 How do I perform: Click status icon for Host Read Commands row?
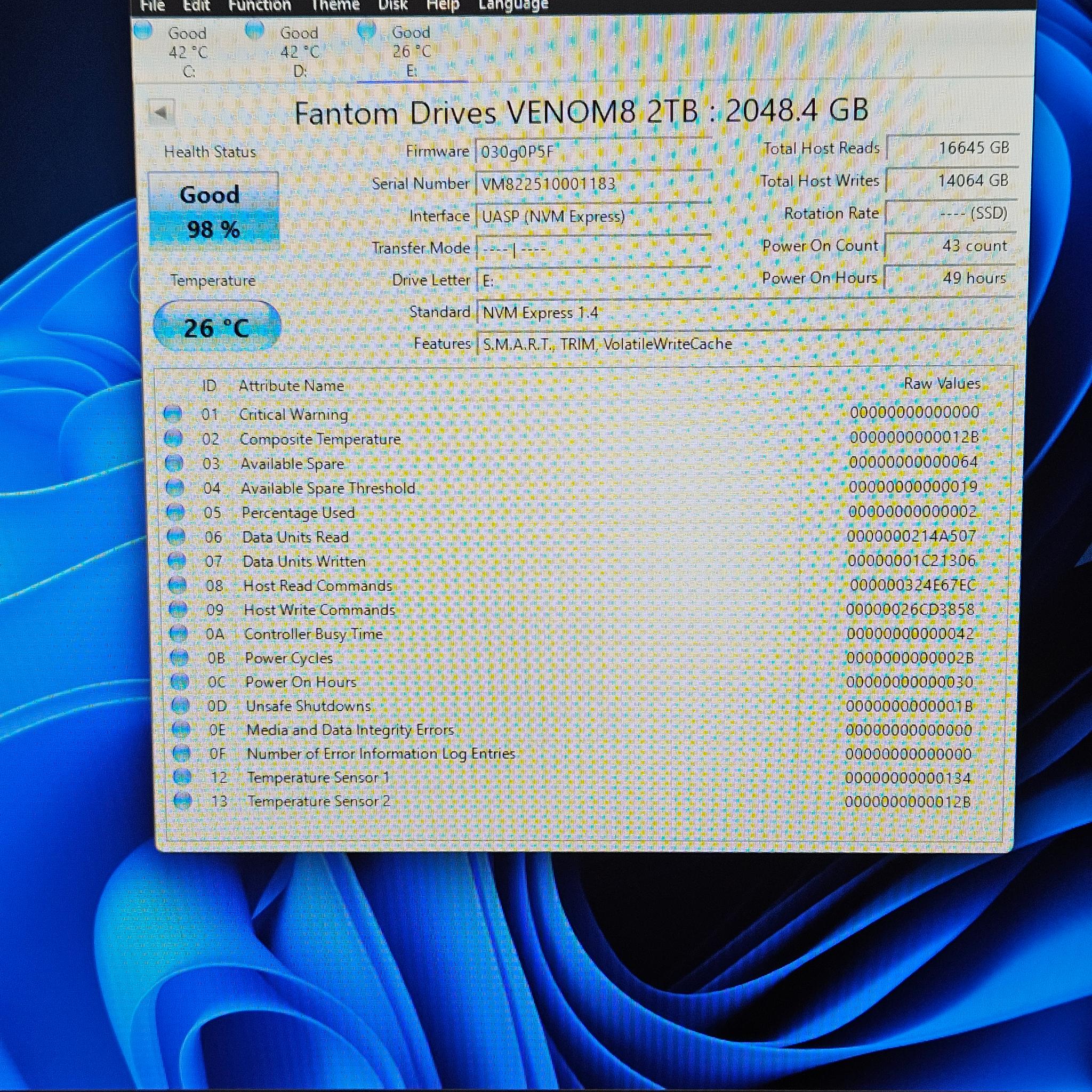point(178,584)
